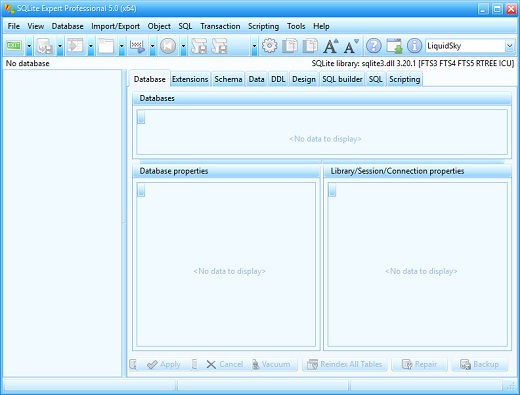Click the first script save toolbar icon

click(199, 46)
